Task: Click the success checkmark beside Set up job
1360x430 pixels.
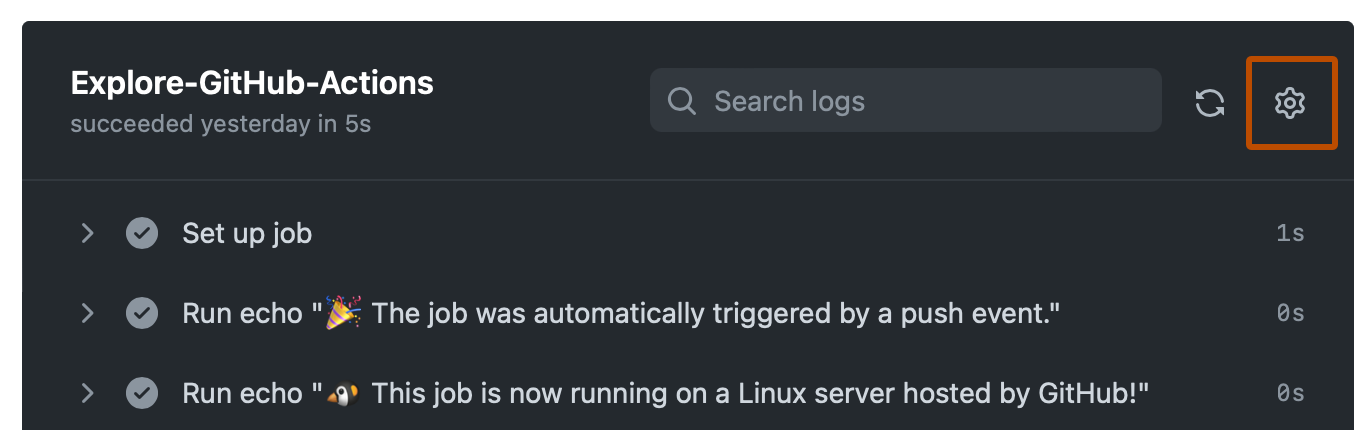Action: point(142,234)
